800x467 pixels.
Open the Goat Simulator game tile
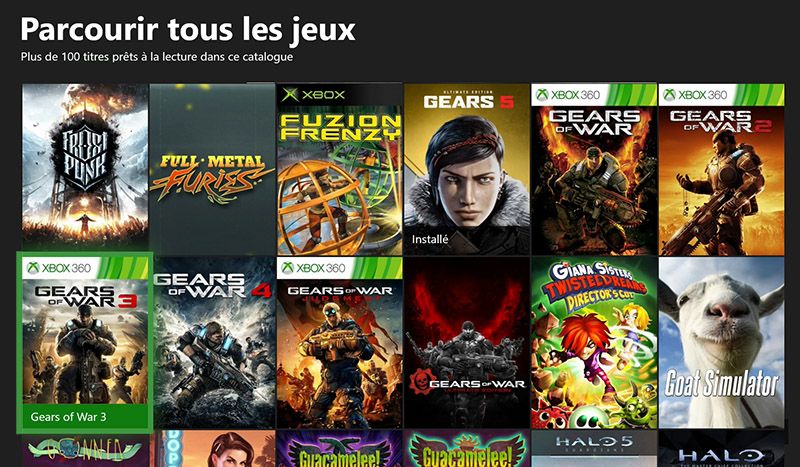pos(721,342)
